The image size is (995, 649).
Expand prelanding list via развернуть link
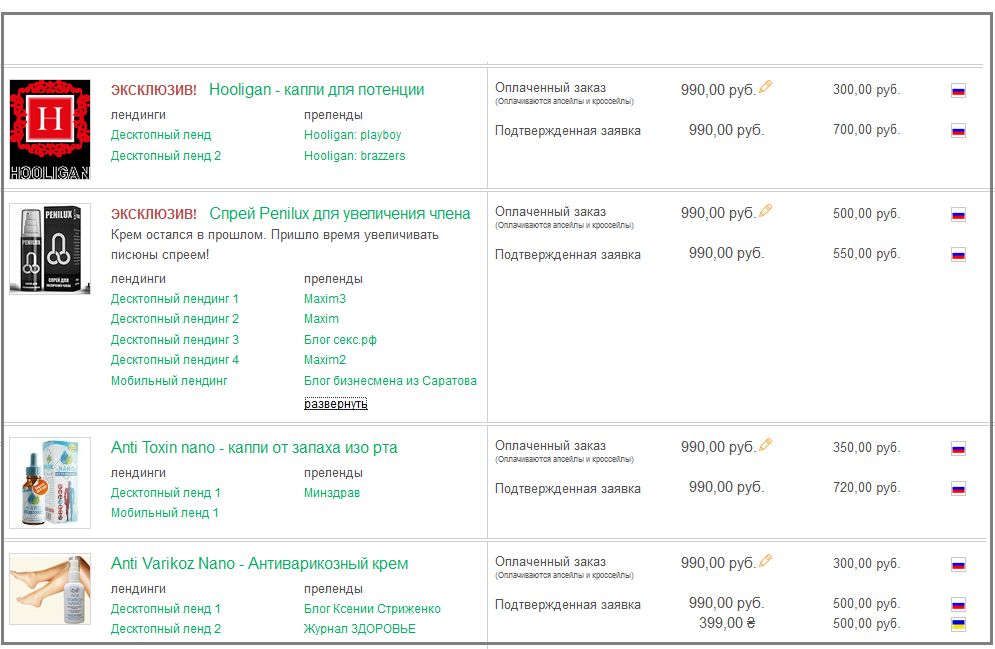(x=335, y=404)
